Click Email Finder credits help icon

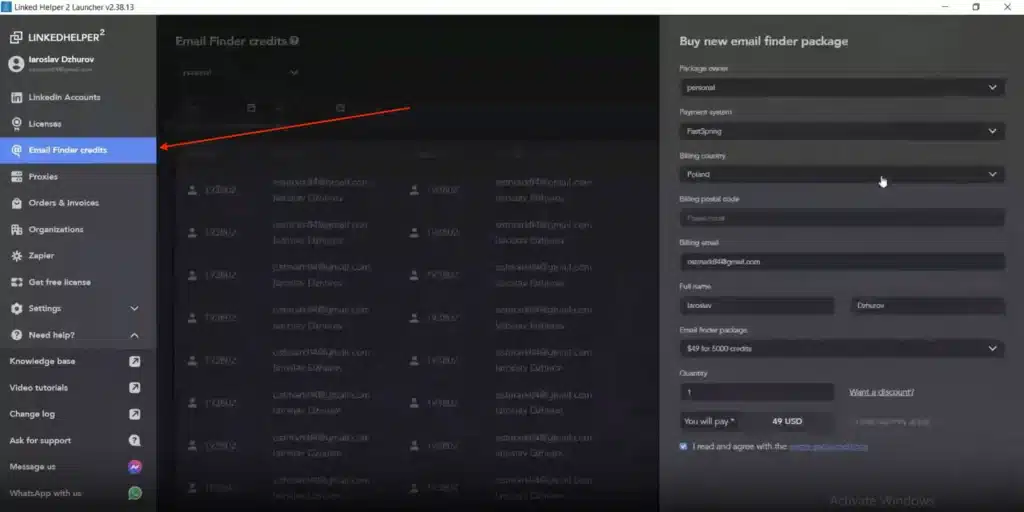tap(295, 41)
